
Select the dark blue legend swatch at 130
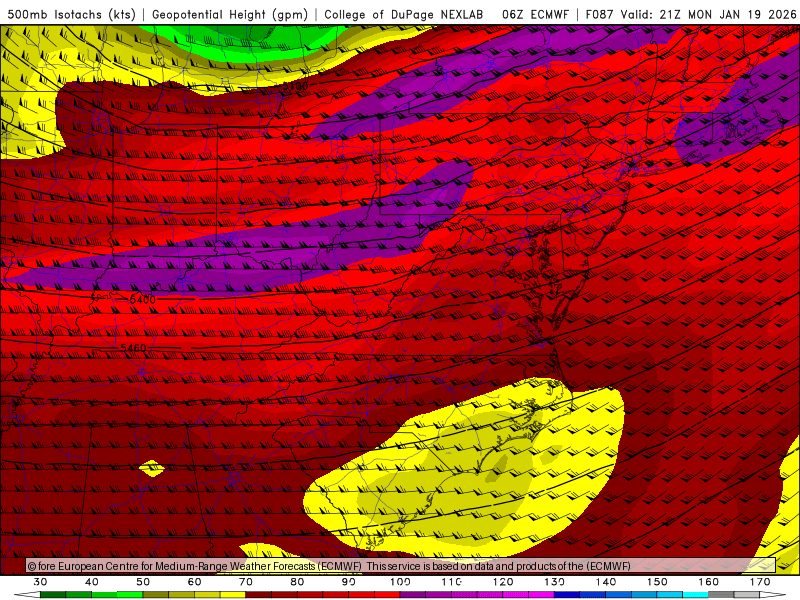(x=567, y=595)
